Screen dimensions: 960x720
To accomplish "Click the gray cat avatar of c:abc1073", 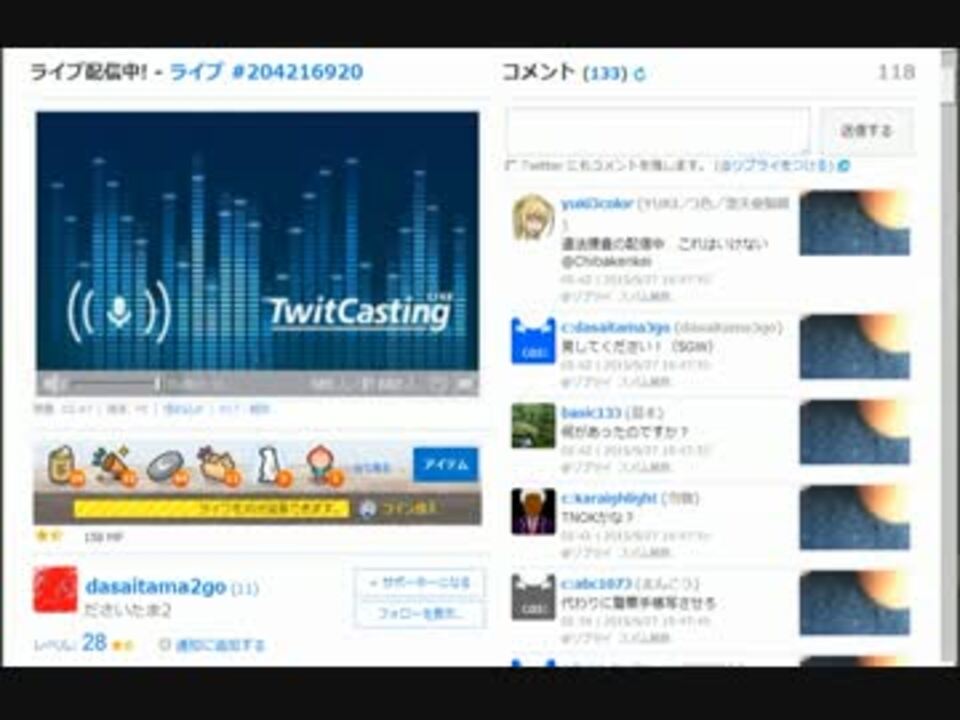I will 533,597.
